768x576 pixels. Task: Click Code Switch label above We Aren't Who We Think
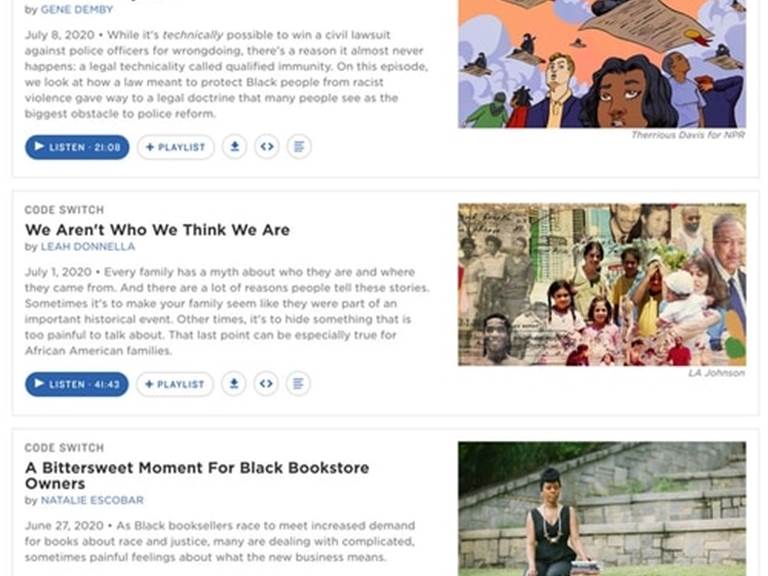[x=64, y=210]
